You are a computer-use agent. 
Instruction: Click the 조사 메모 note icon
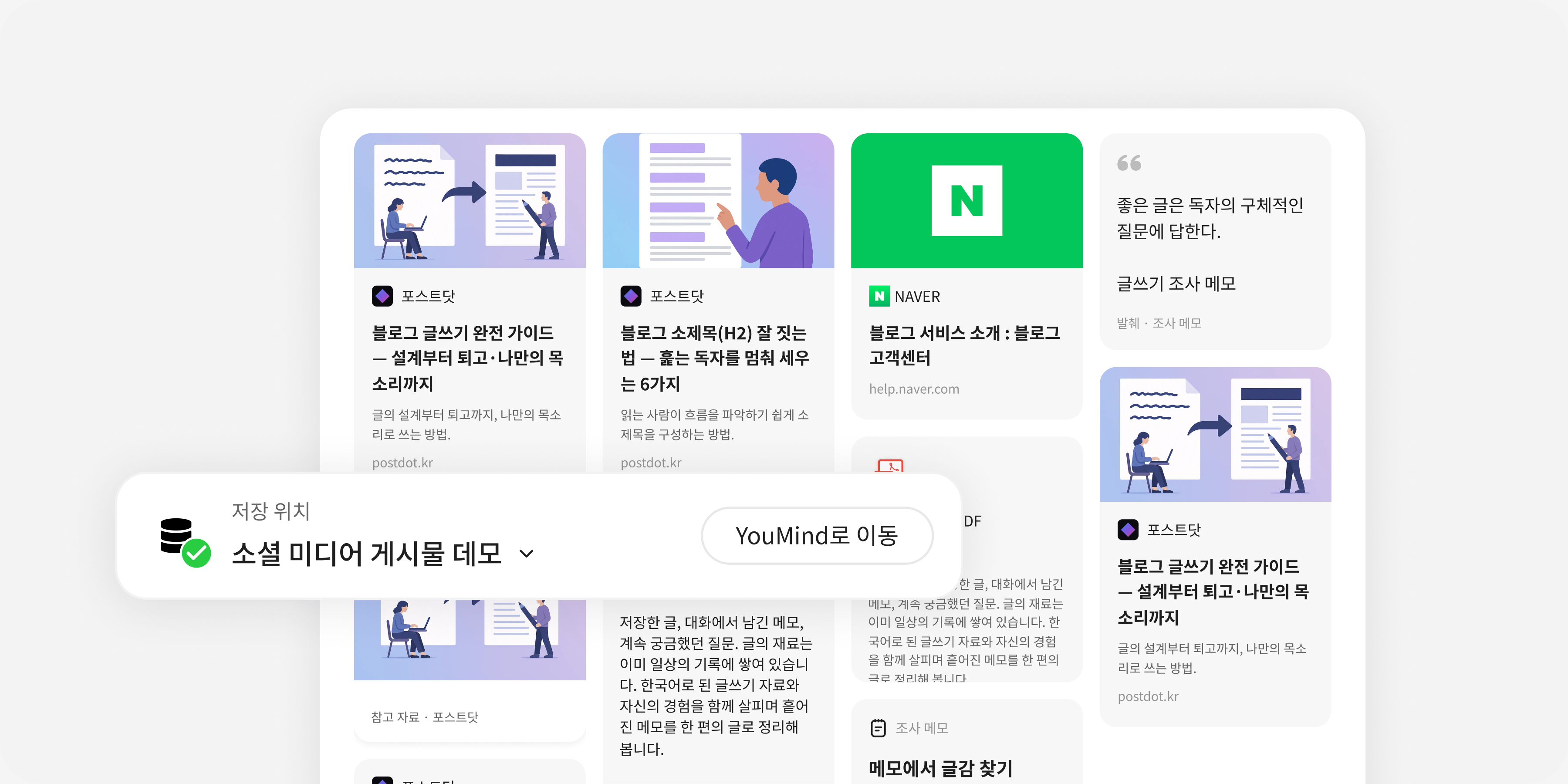[x=879, y=728]
